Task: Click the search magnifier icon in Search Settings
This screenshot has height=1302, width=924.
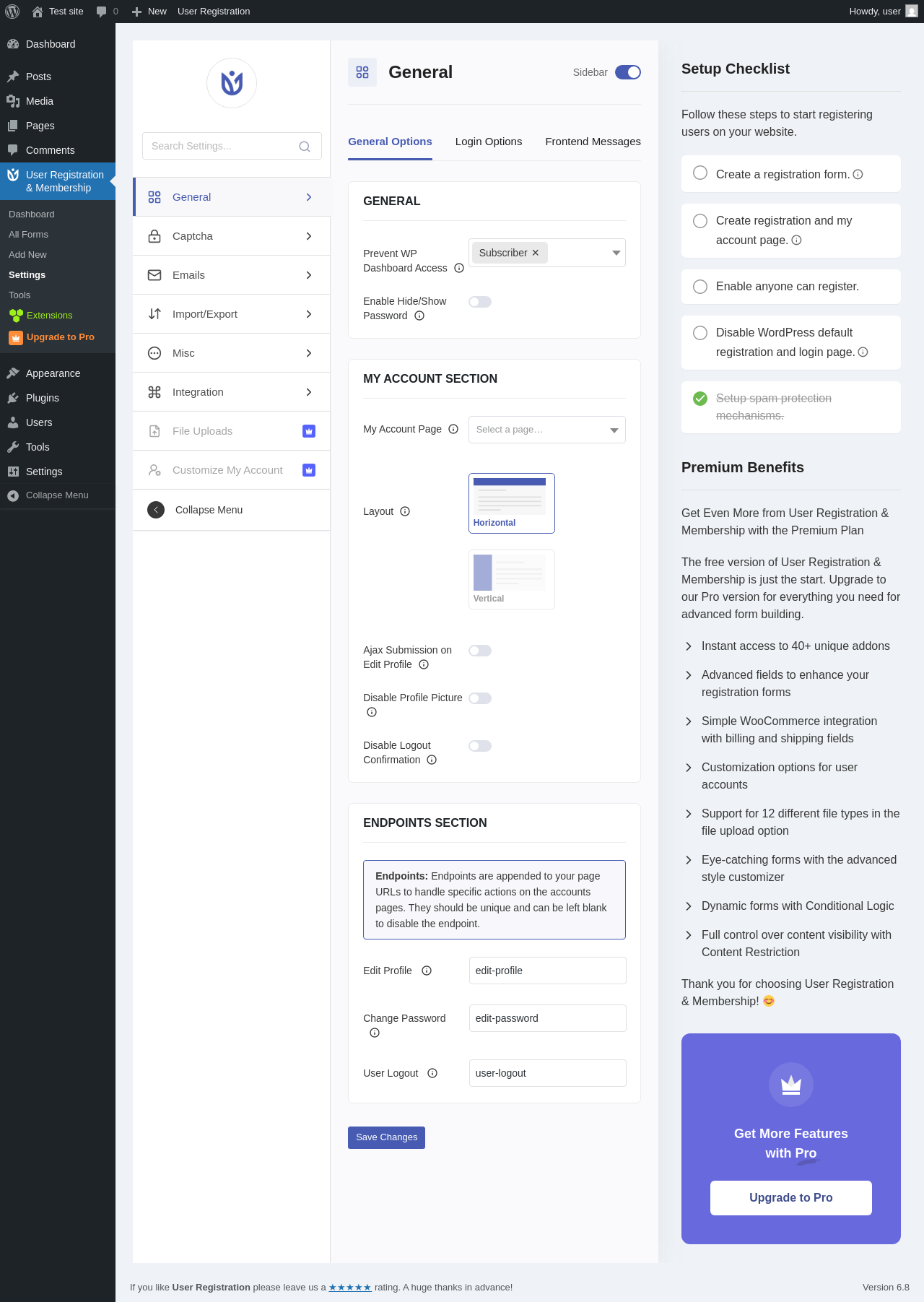Action: 305,147
